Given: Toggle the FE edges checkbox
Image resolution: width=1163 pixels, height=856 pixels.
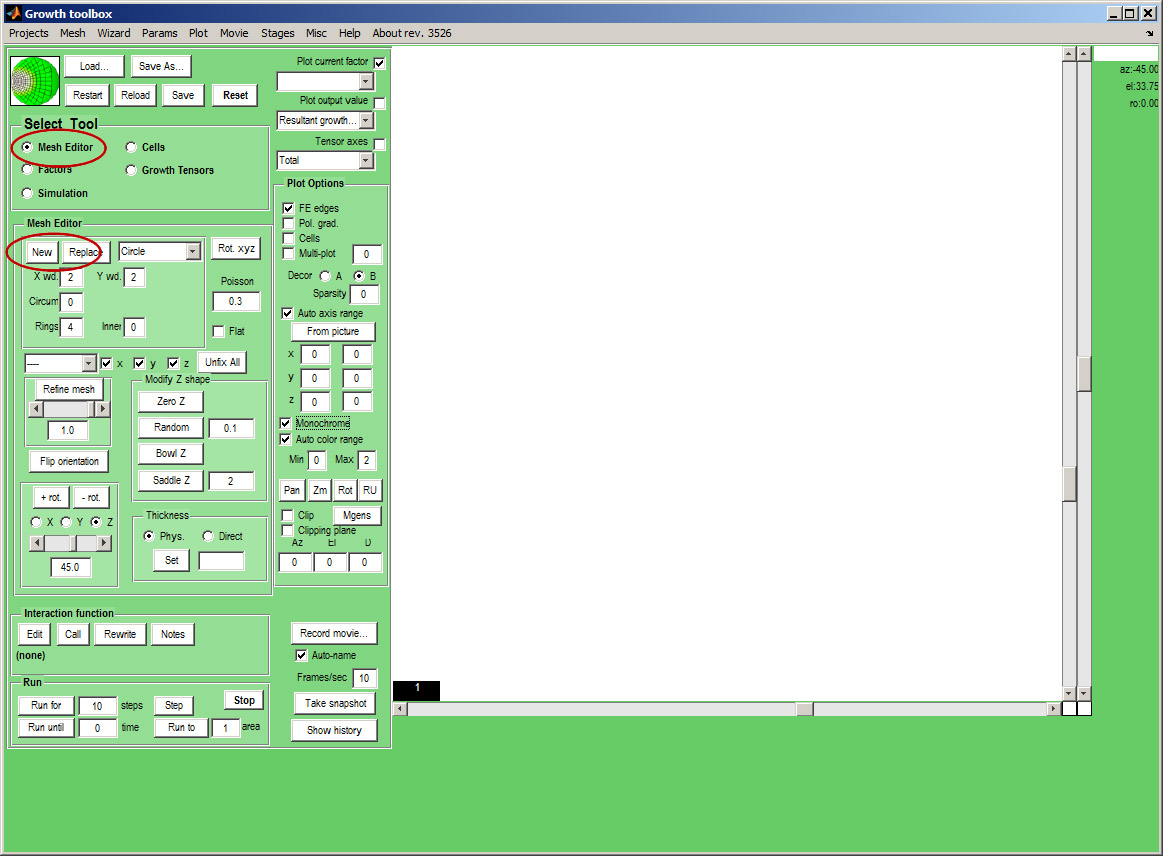Looking at the screenshot, I should [289, 208].
